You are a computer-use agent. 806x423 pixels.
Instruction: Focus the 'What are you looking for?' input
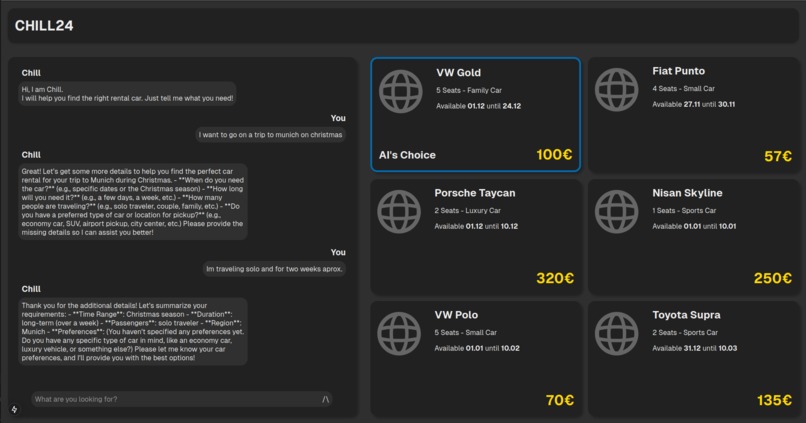(x=181, y=399)
